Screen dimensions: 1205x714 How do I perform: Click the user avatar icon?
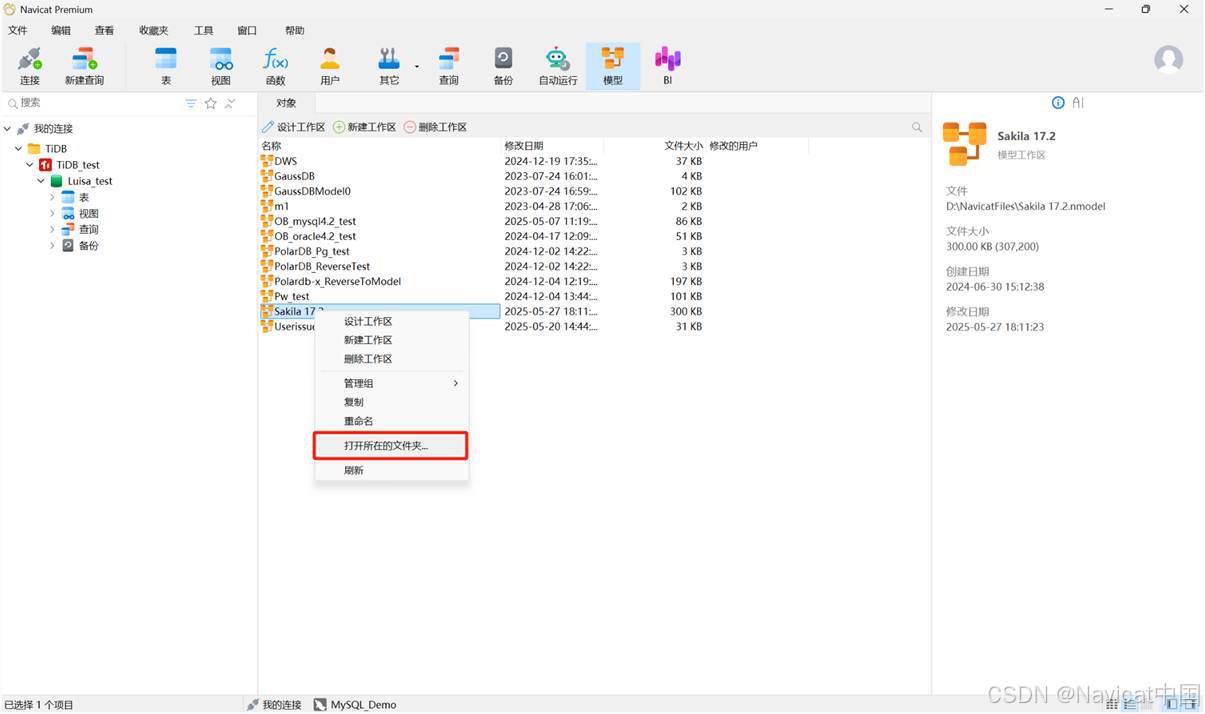(1168, 59)
